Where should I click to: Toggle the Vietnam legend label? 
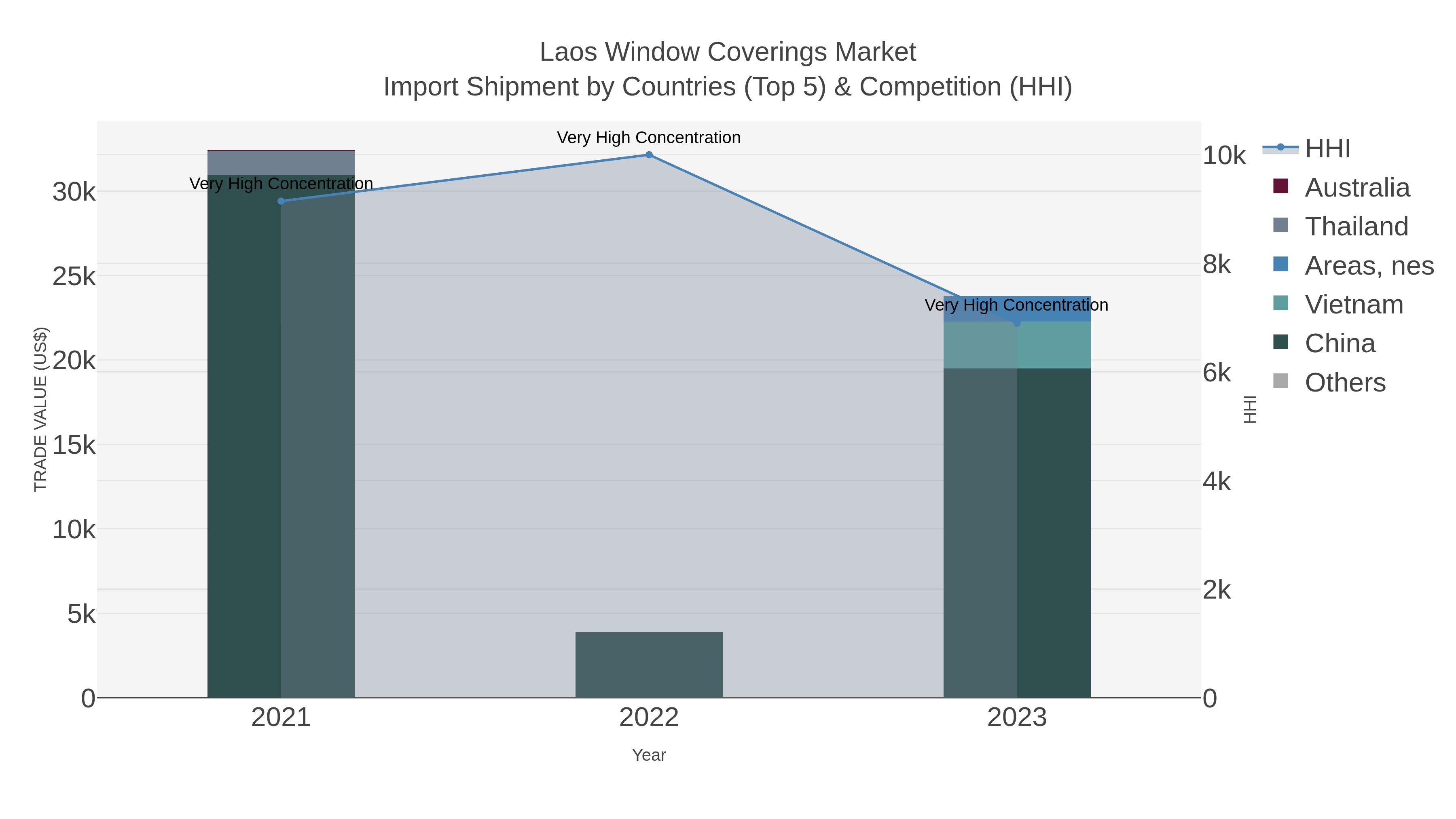(1354, 305)
